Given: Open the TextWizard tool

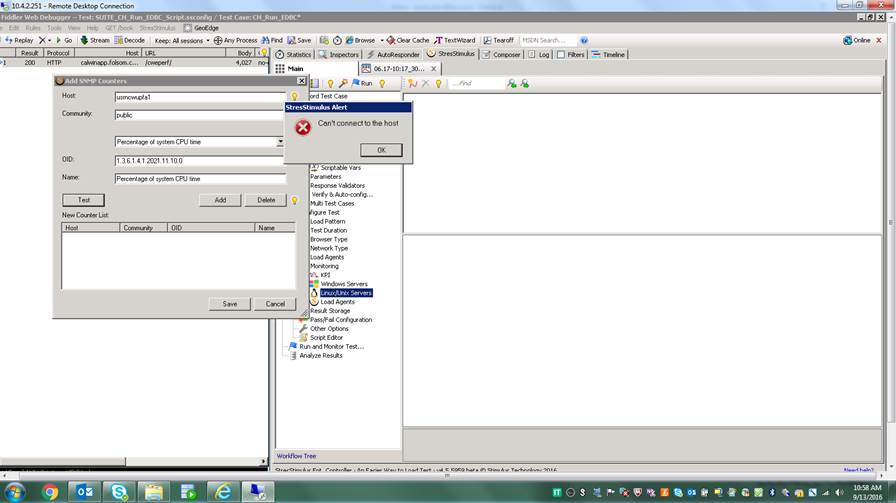Looking at the screenshot, I should [x=455, y=41].
